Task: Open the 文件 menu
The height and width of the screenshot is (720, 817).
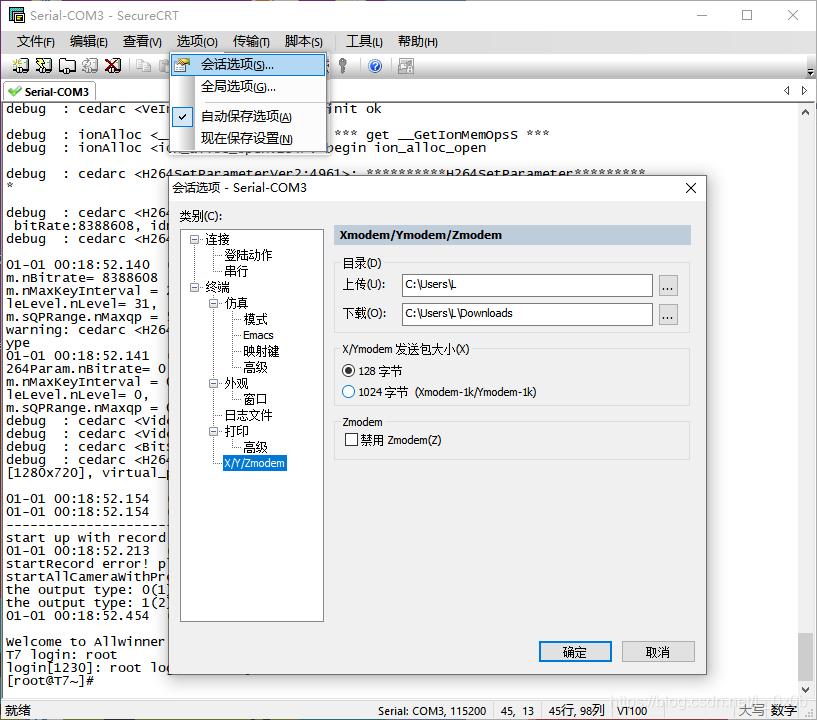Action: click(x=35, y=42)
